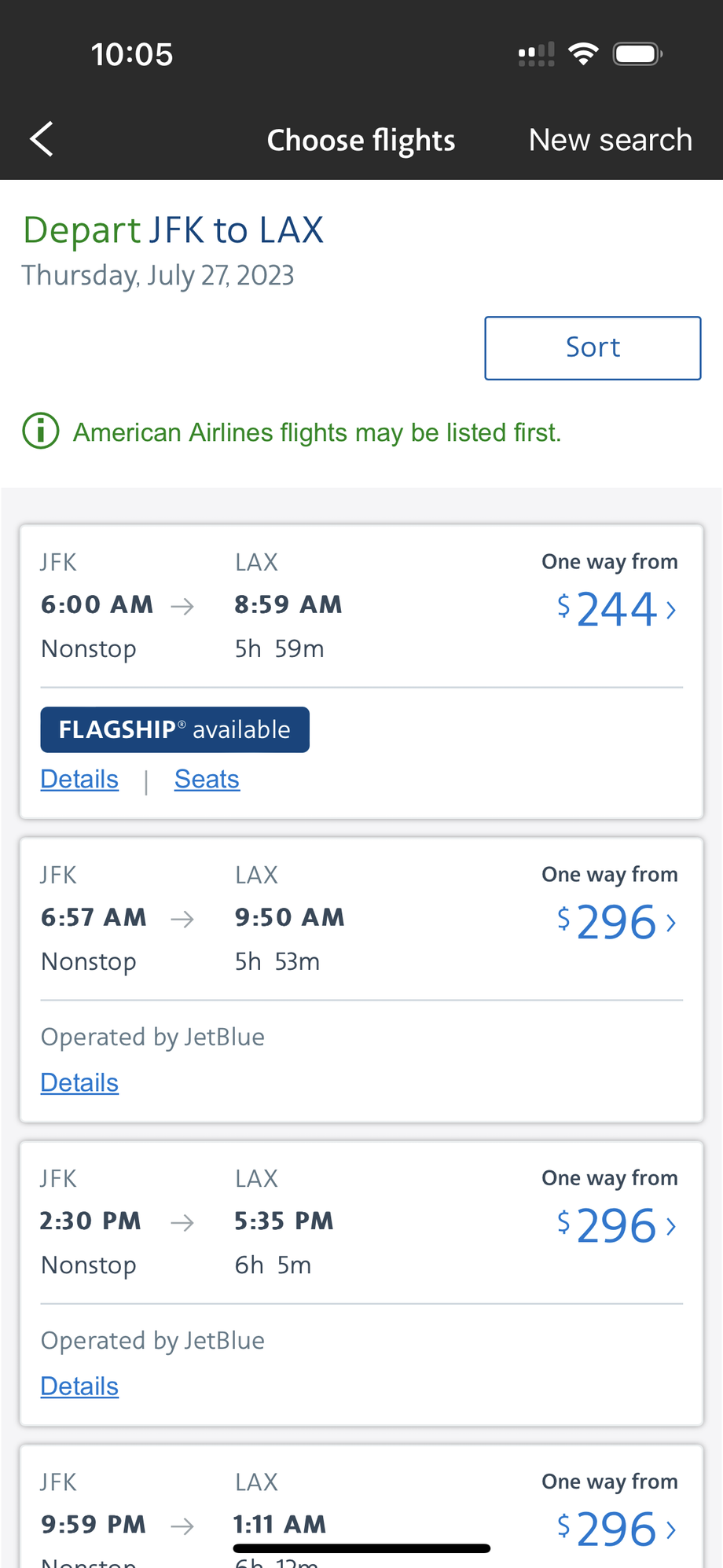Expand the $296 fare for 6:57 AM flight
This screenshot has width=723, height=1568.
[x=670, y=923]
